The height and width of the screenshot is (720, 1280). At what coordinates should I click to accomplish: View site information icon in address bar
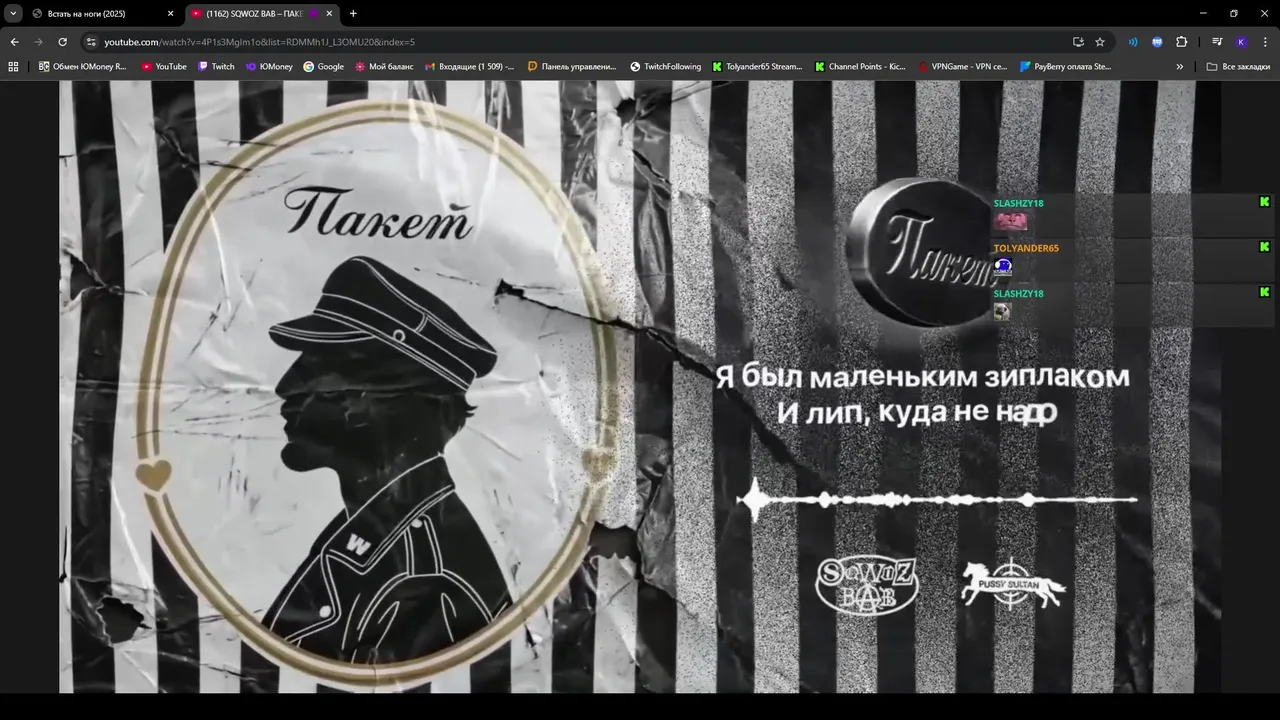[91, 42]
